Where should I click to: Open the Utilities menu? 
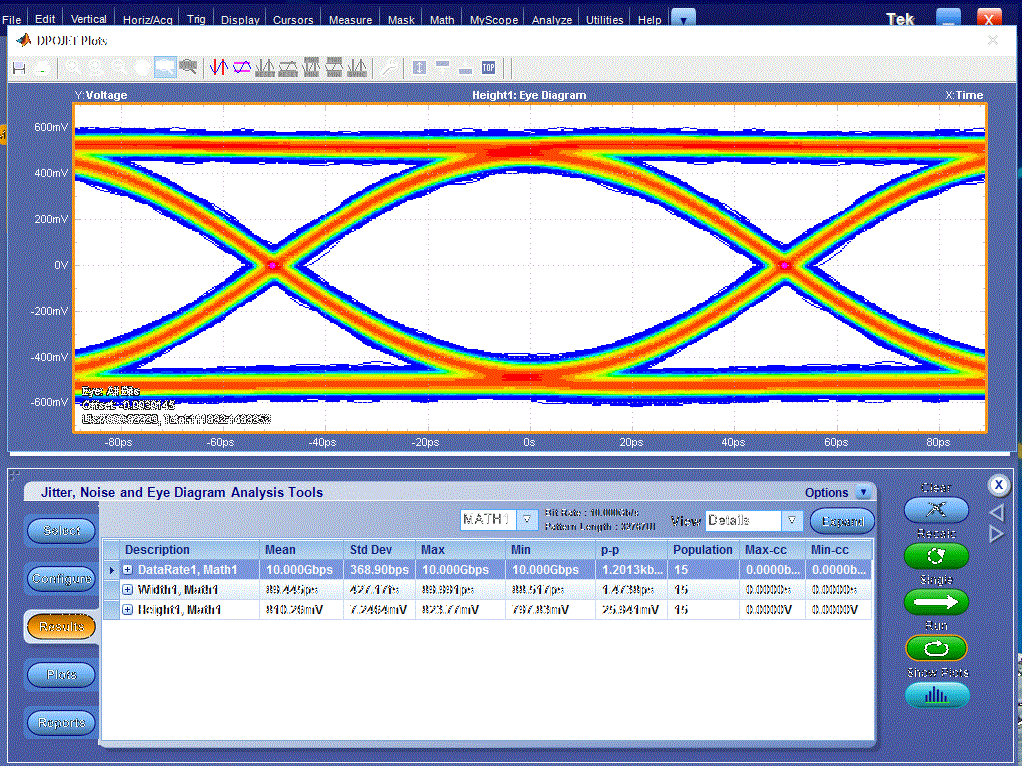[604, 20]
